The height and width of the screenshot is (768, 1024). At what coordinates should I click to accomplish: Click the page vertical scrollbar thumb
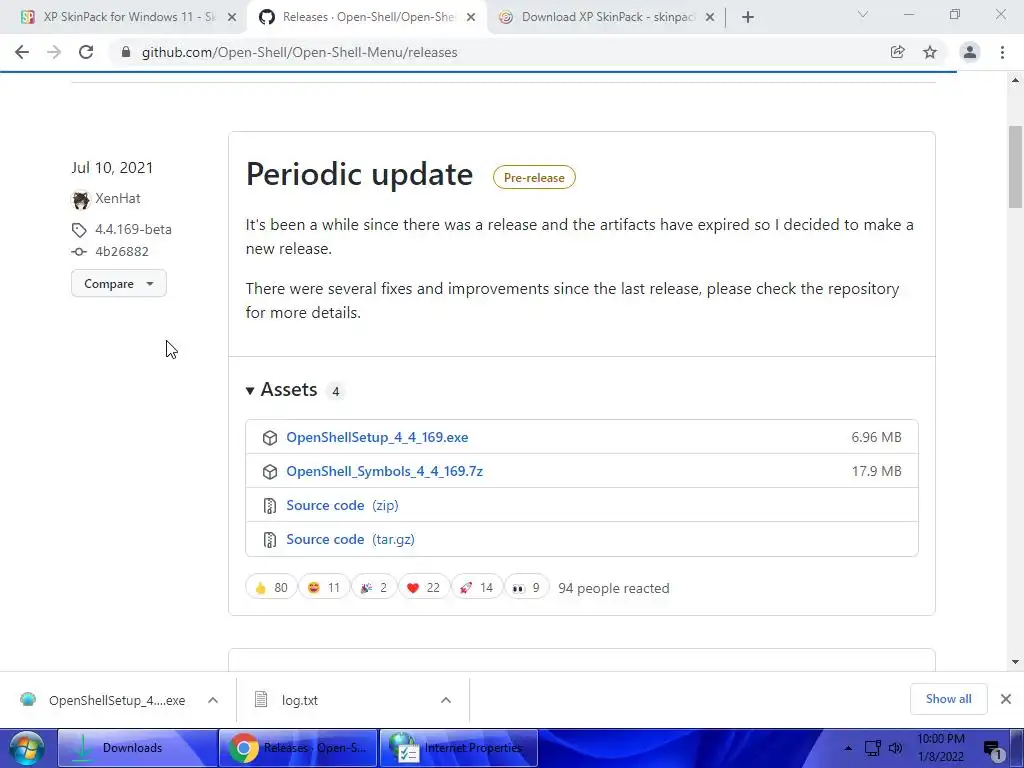pos(1015,167)
